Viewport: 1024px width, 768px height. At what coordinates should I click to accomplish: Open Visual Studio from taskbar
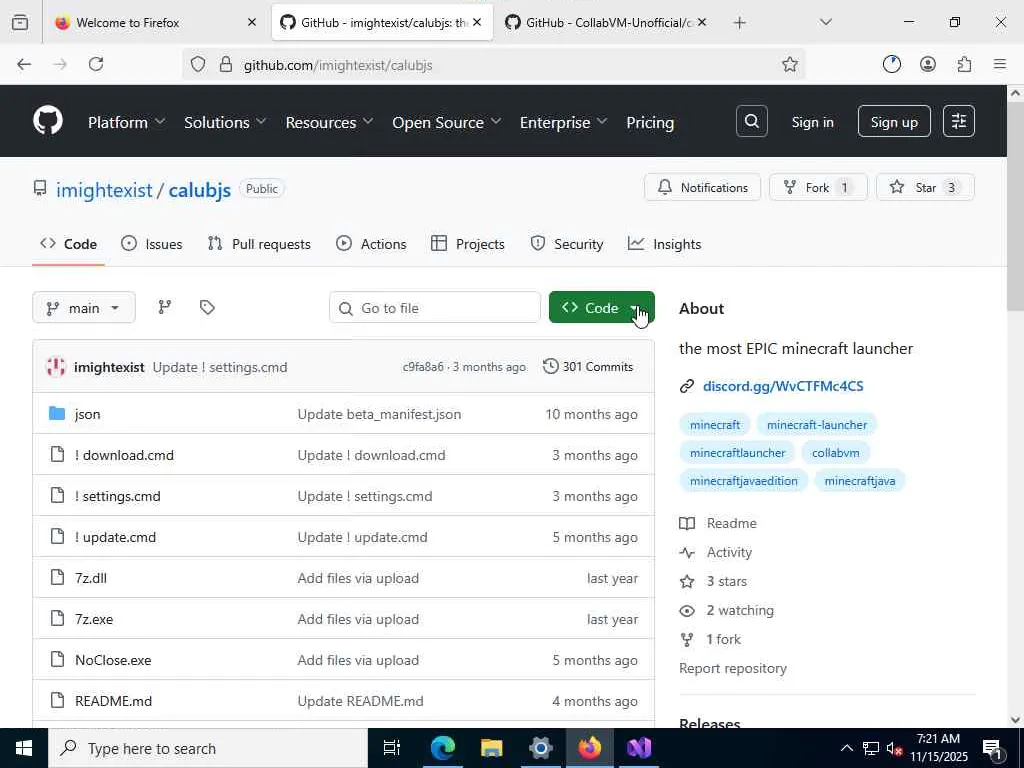639,748
